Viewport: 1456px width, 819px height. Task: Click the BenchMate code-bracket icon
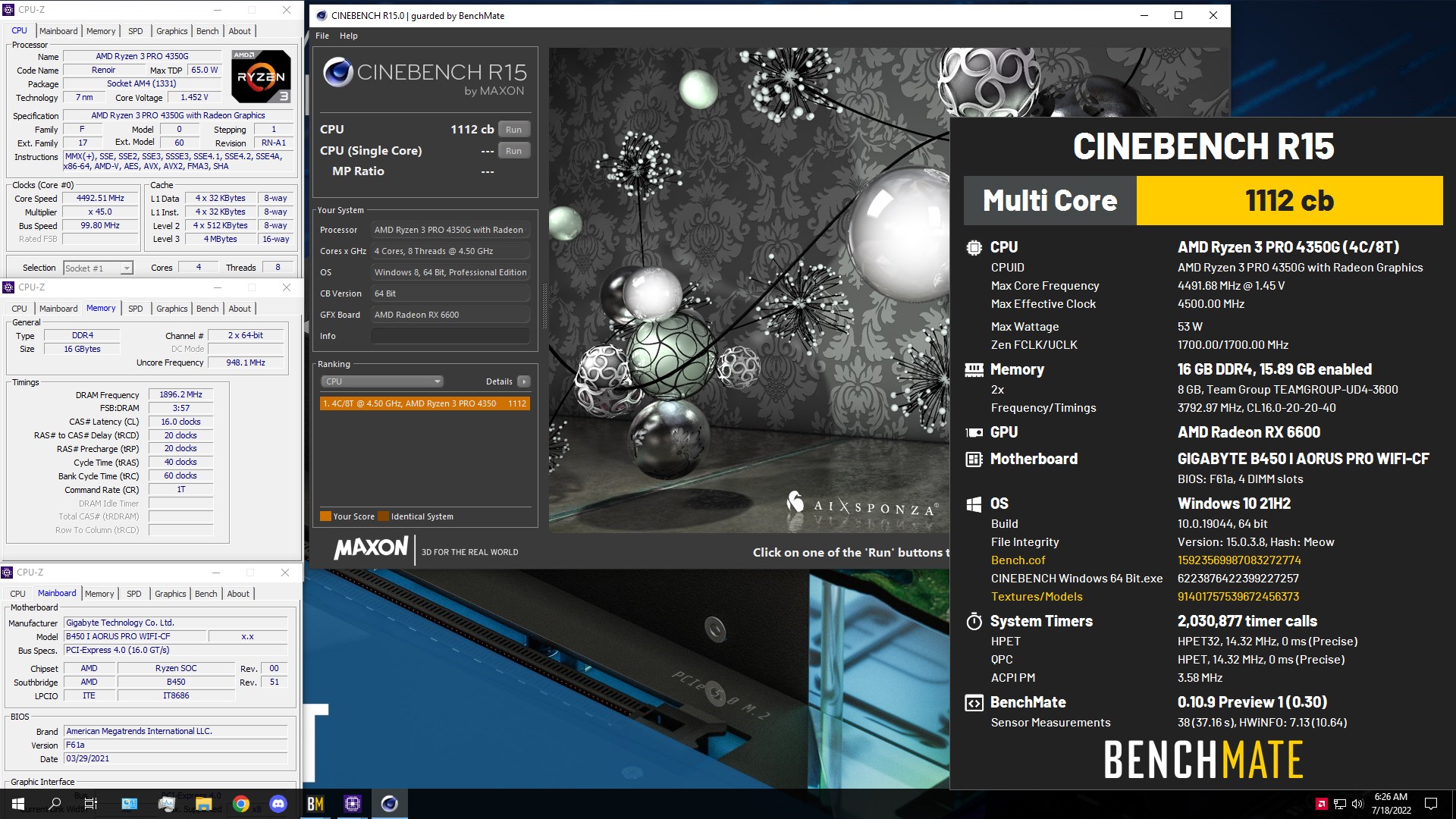click(x=974, y=702)
